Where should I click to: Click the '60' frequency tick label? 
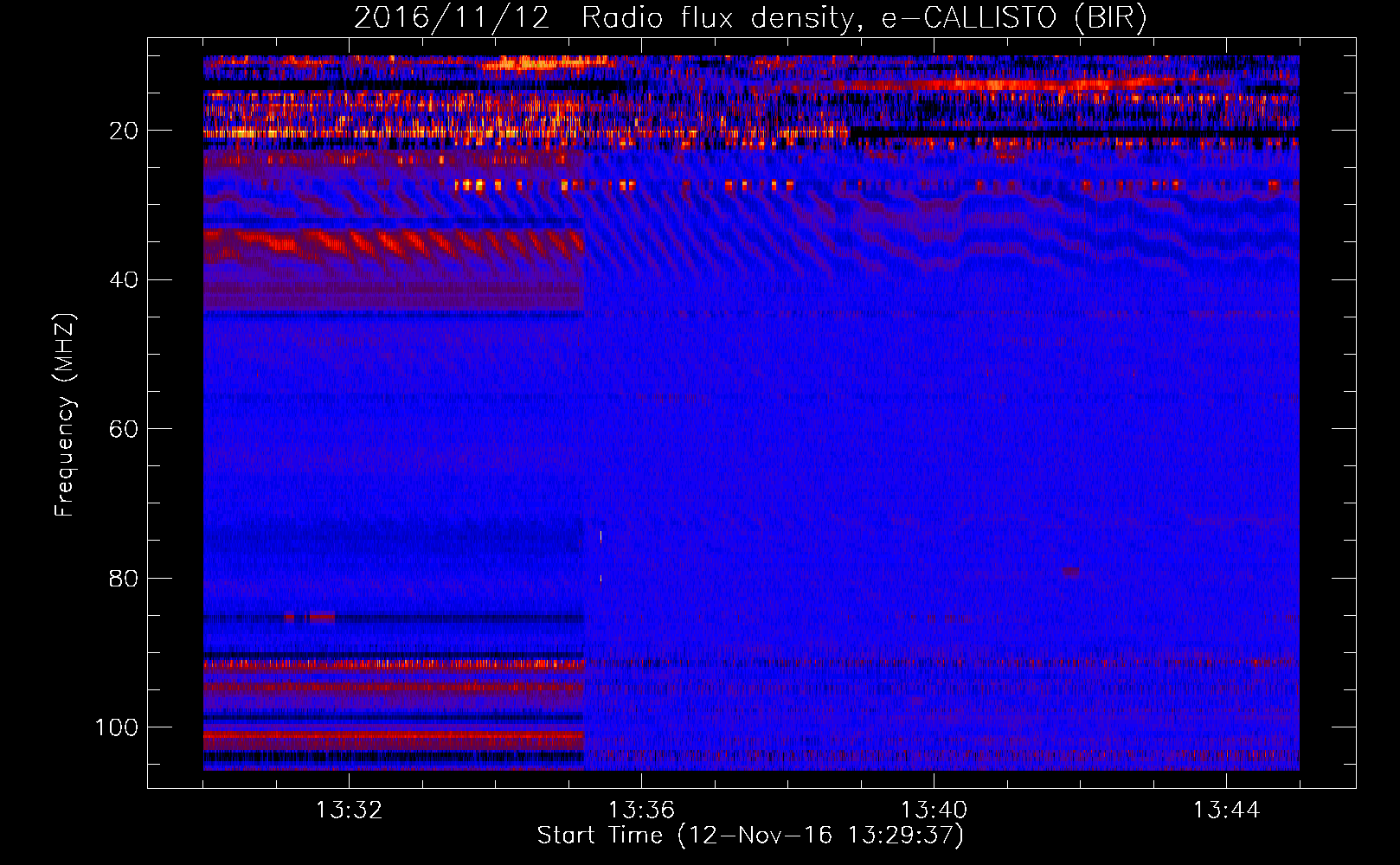(124, 429)
